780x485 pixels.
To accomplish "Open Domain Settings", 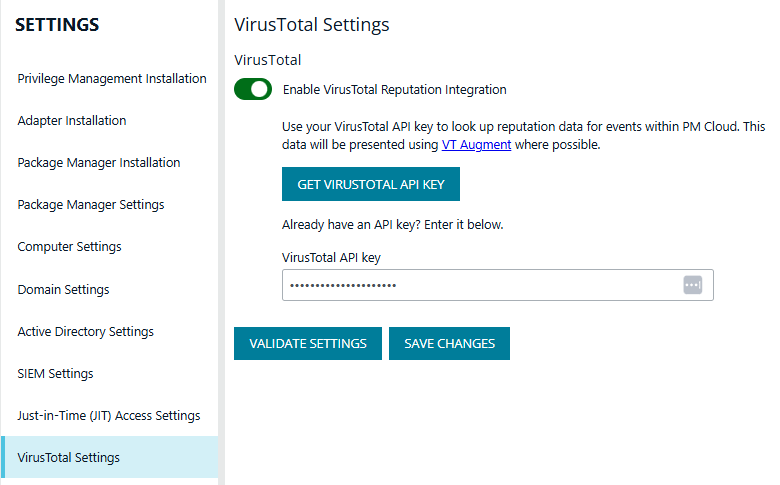I will click(63, 290).
